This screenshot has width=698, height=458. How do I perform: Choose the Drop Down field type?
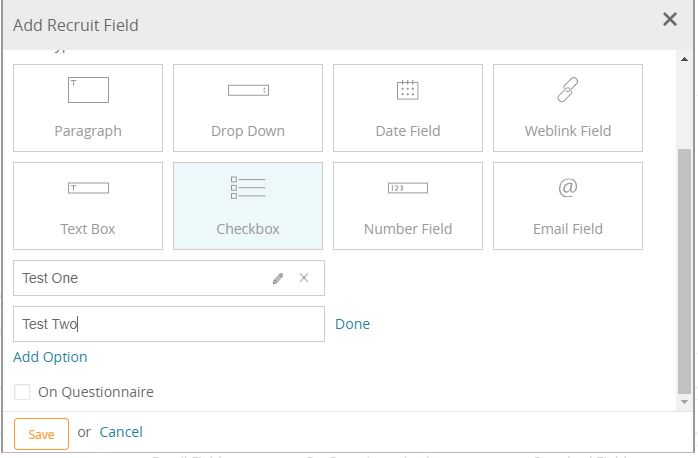click(248, 108)
